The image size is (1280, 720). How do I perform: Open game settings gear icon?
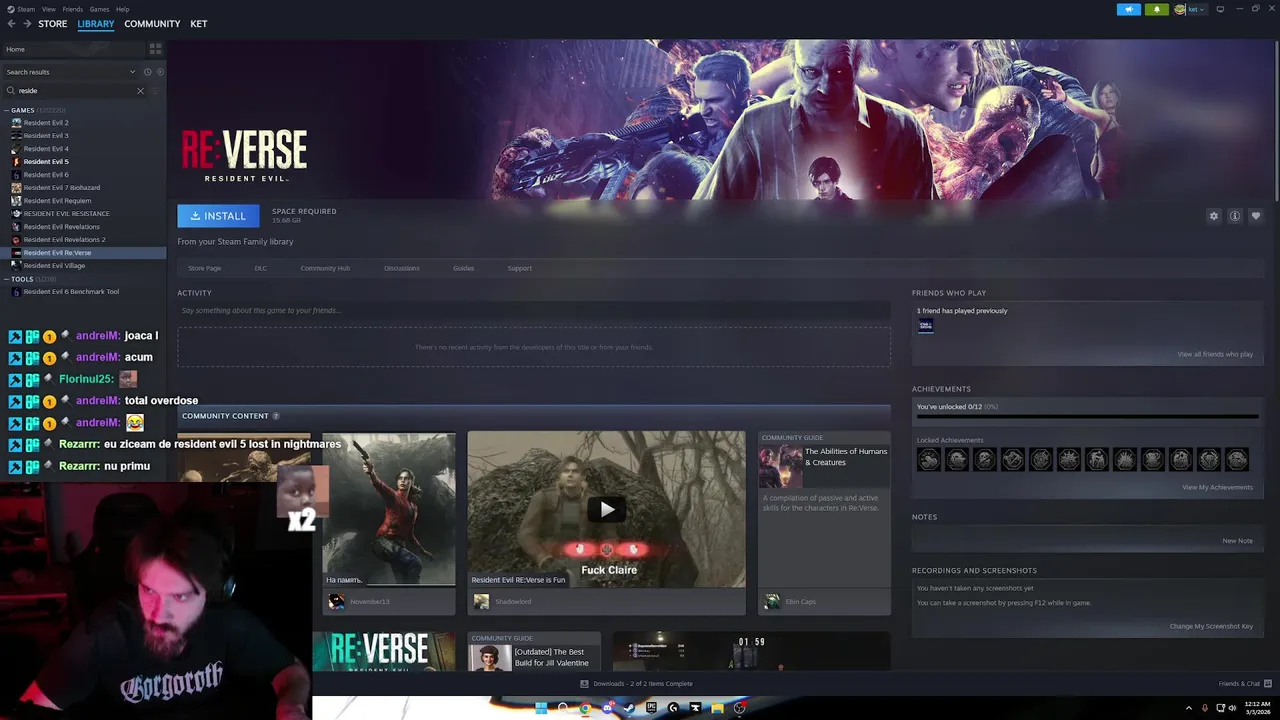click(x=1214, y=216)
